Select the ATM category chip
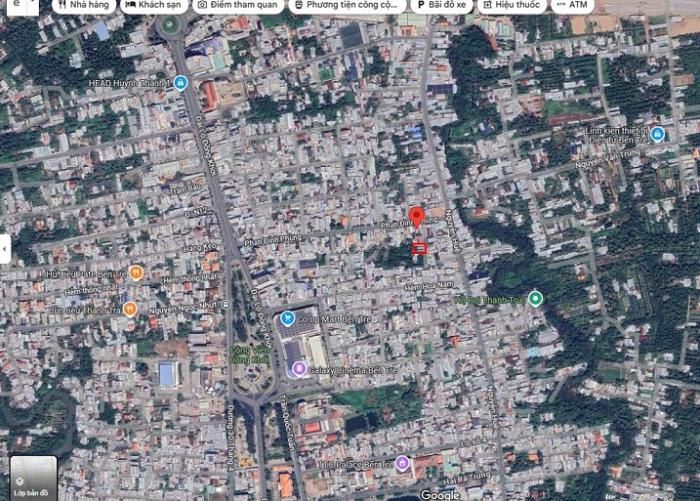Image resolution: width=700 pixels, height=501 pixels. click(572, 5)
